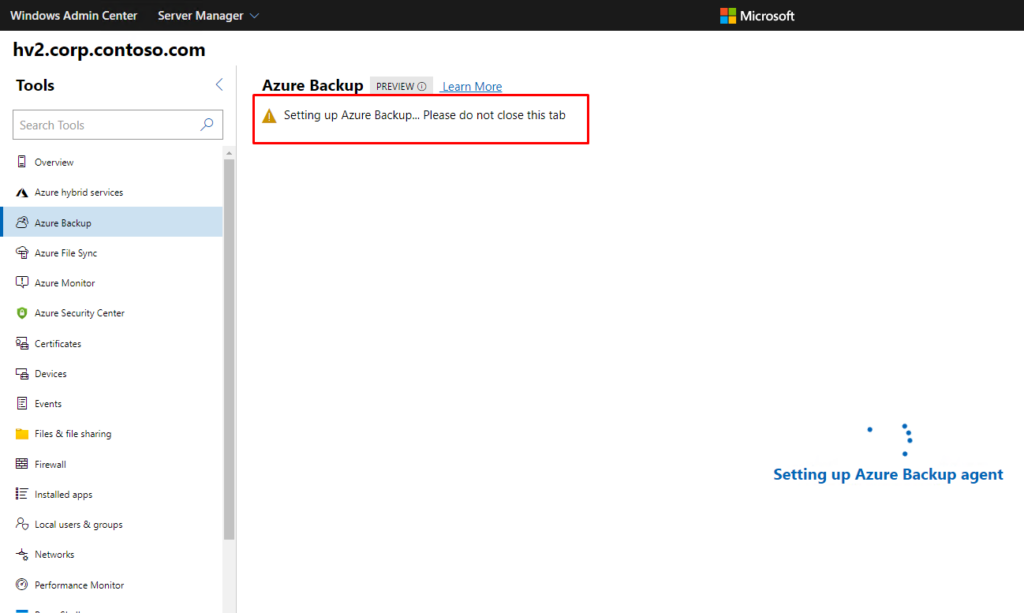
Task: Click the Files & file sharing folder icon
Action: [22, 433]
